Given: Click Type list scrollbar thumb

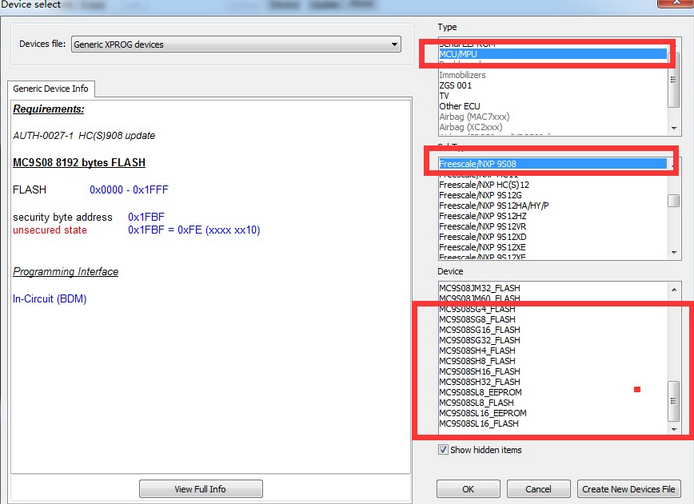Looking at the screenshot, I should click(x=674, y=81).
